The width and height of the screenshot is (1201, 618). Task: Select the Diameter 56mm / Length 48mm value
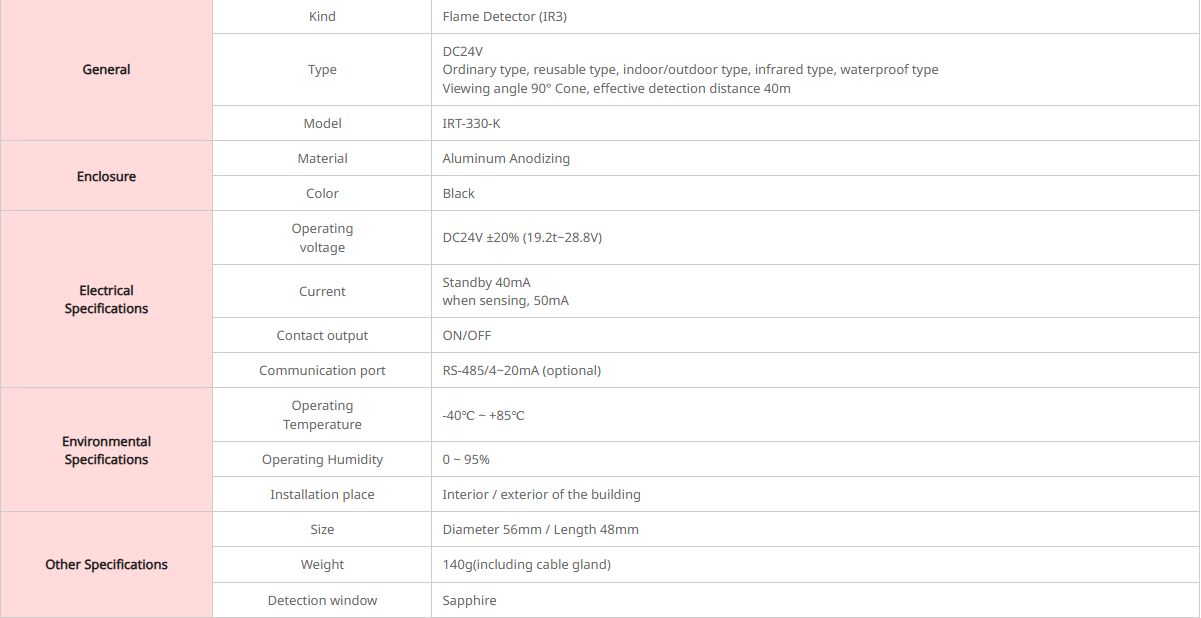point(540,530)
